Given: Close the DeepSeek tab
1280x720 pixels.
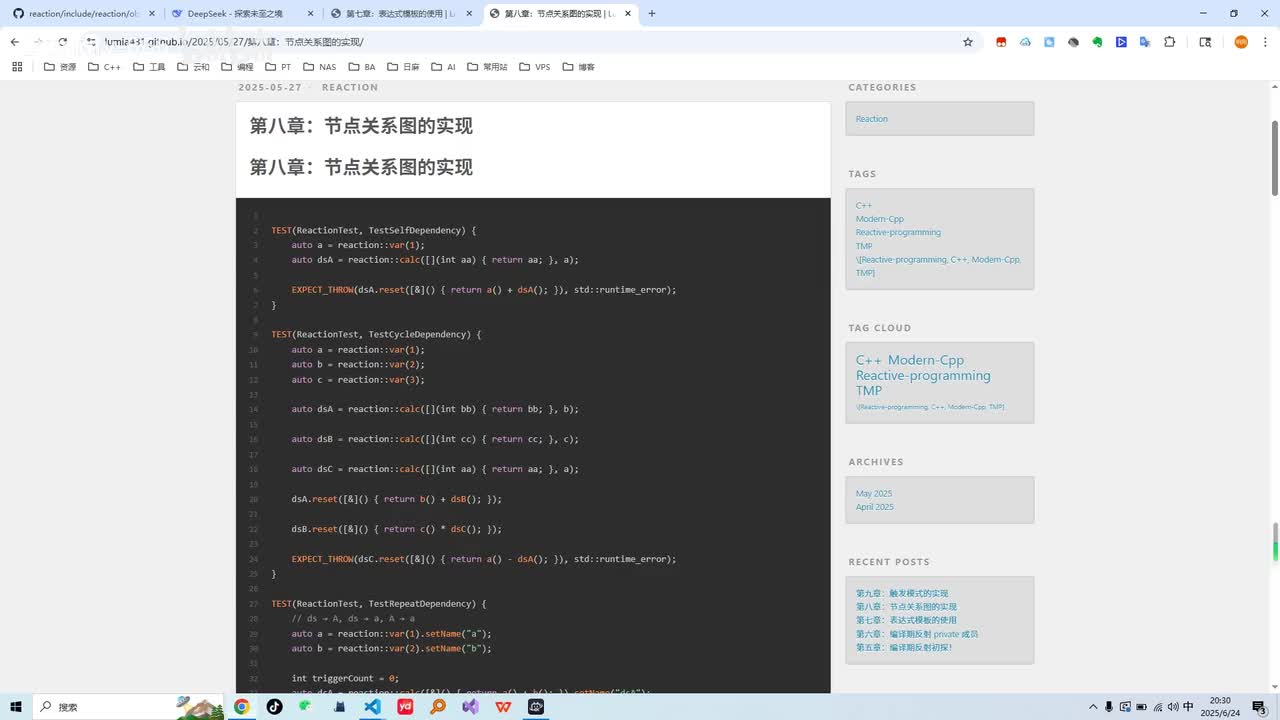Looking at the screenshot, I should click(x=310, y=14).
